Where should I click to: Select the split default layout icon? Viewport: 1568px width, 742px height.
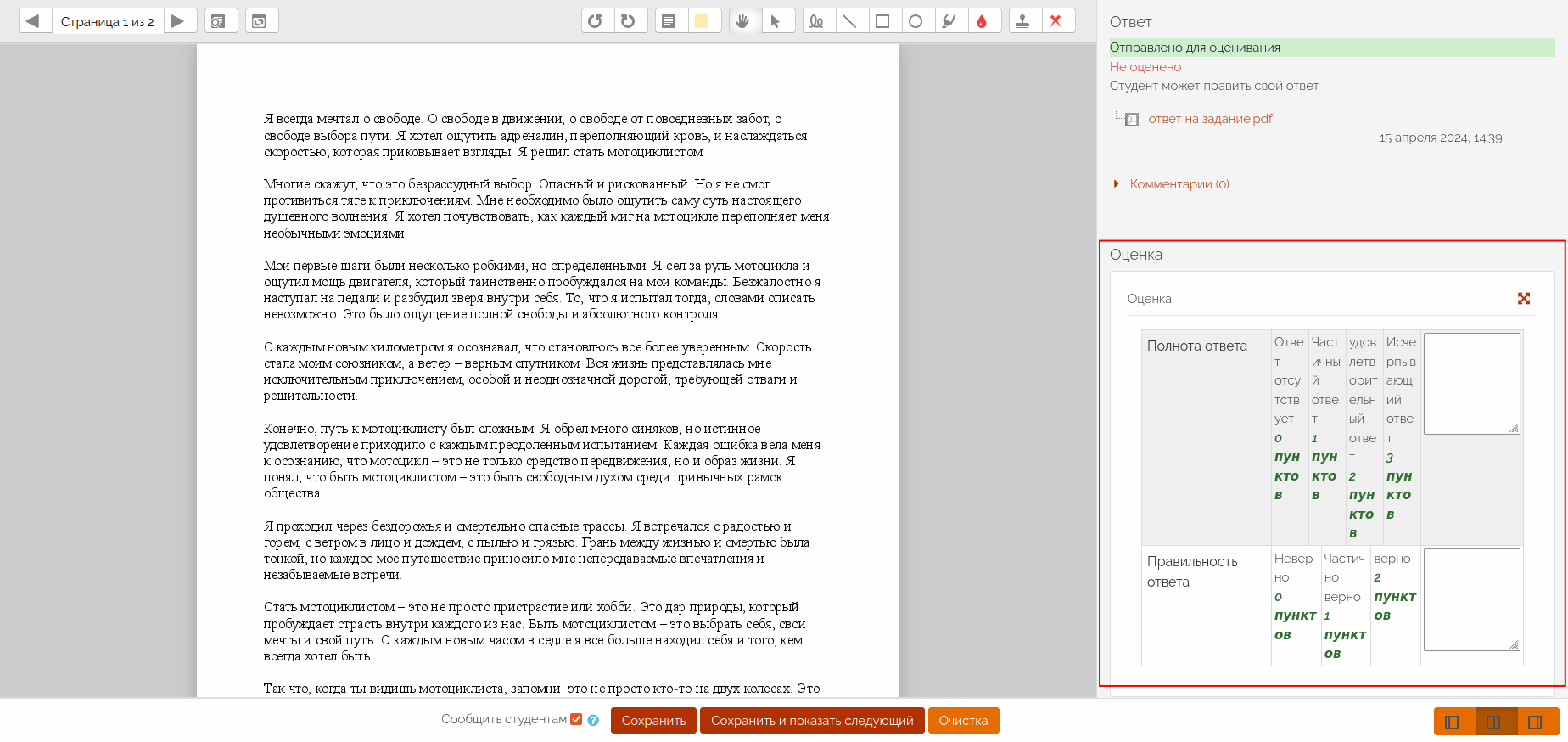(1495, 722)
